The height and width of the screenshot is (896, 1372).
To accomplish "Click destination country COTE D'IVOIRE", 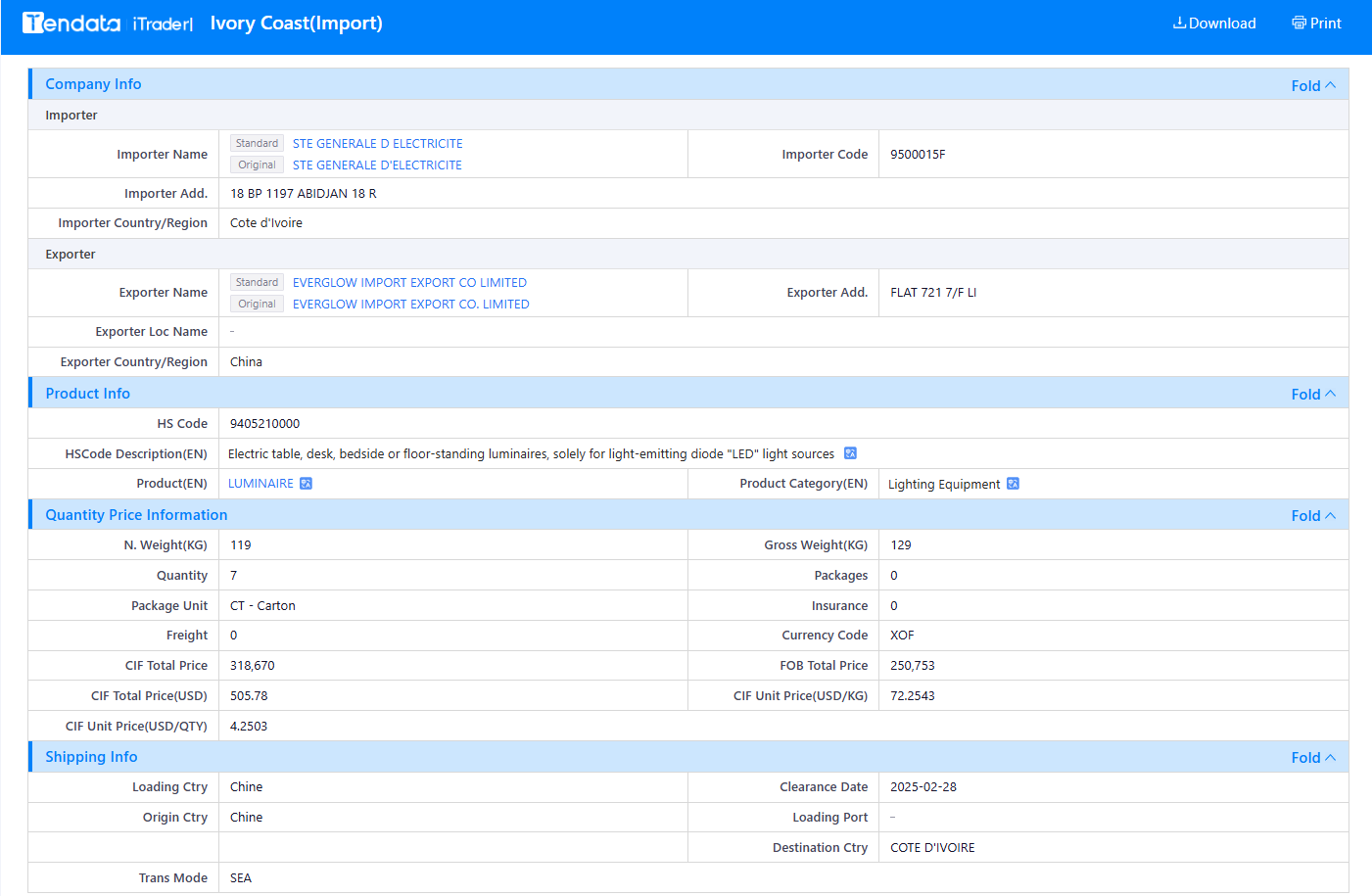I will [932, 847].
